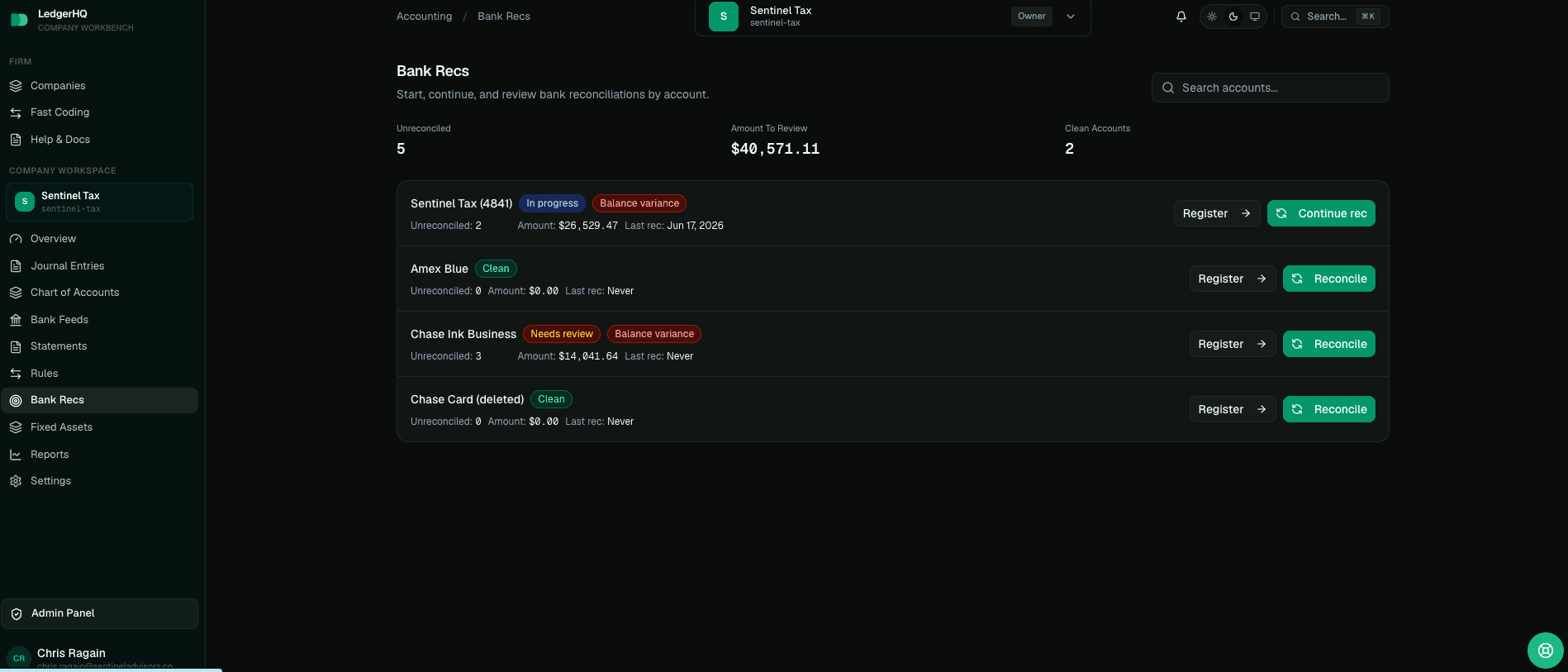Click the Needs review badge
The width and height of the screenshot is (1568, 672).
(562, 334)
